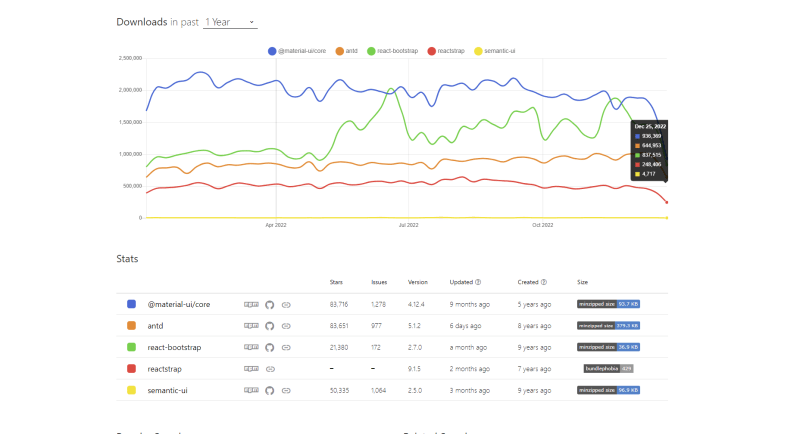
Task: Open the 1 Year time range dropdown
Action: tap(230, 22)
